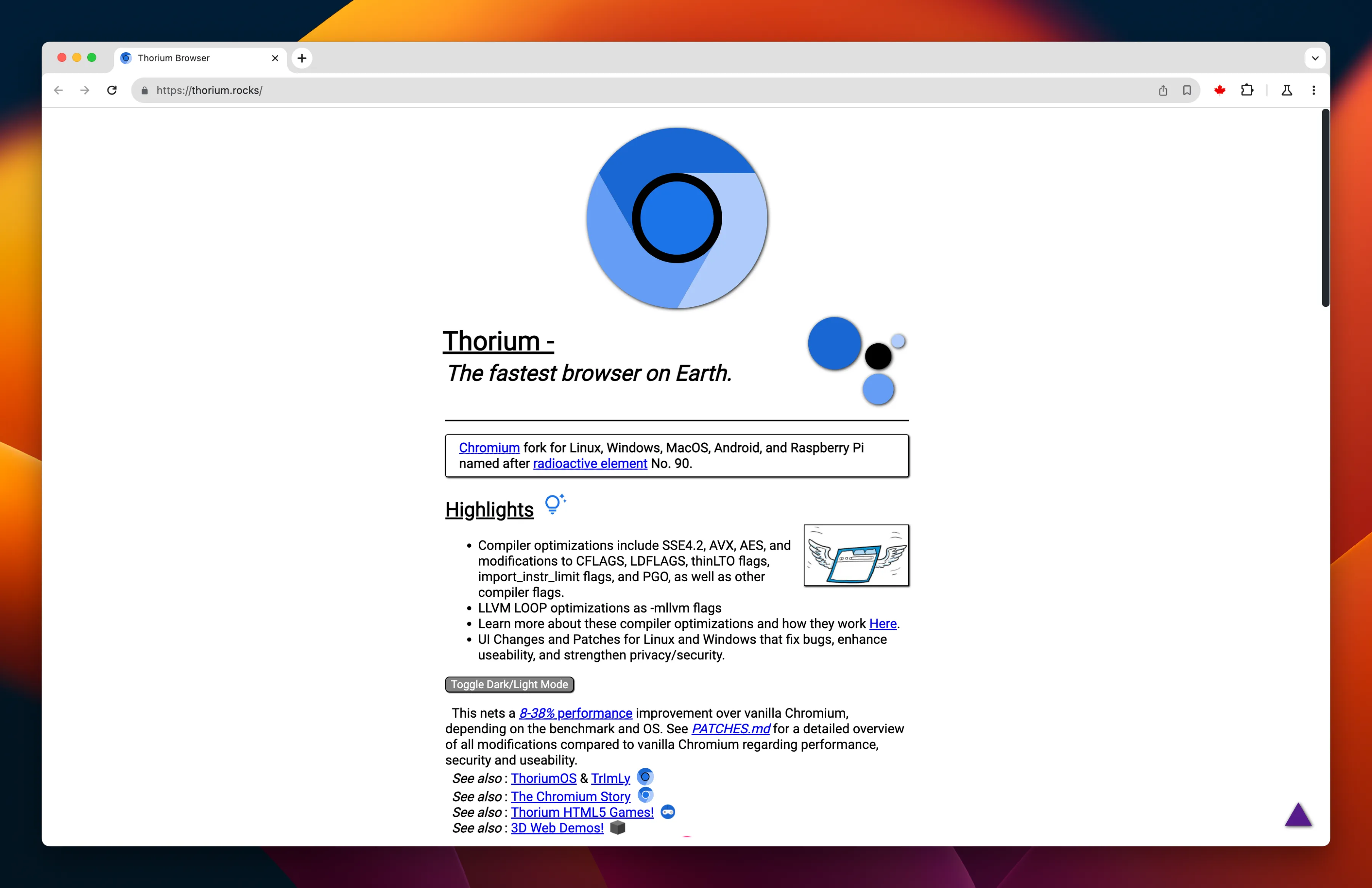Image resolution: width=1372 pixels, height=888 pixels.
Task: Open a new tab with plus
Action: click(302, 58)
